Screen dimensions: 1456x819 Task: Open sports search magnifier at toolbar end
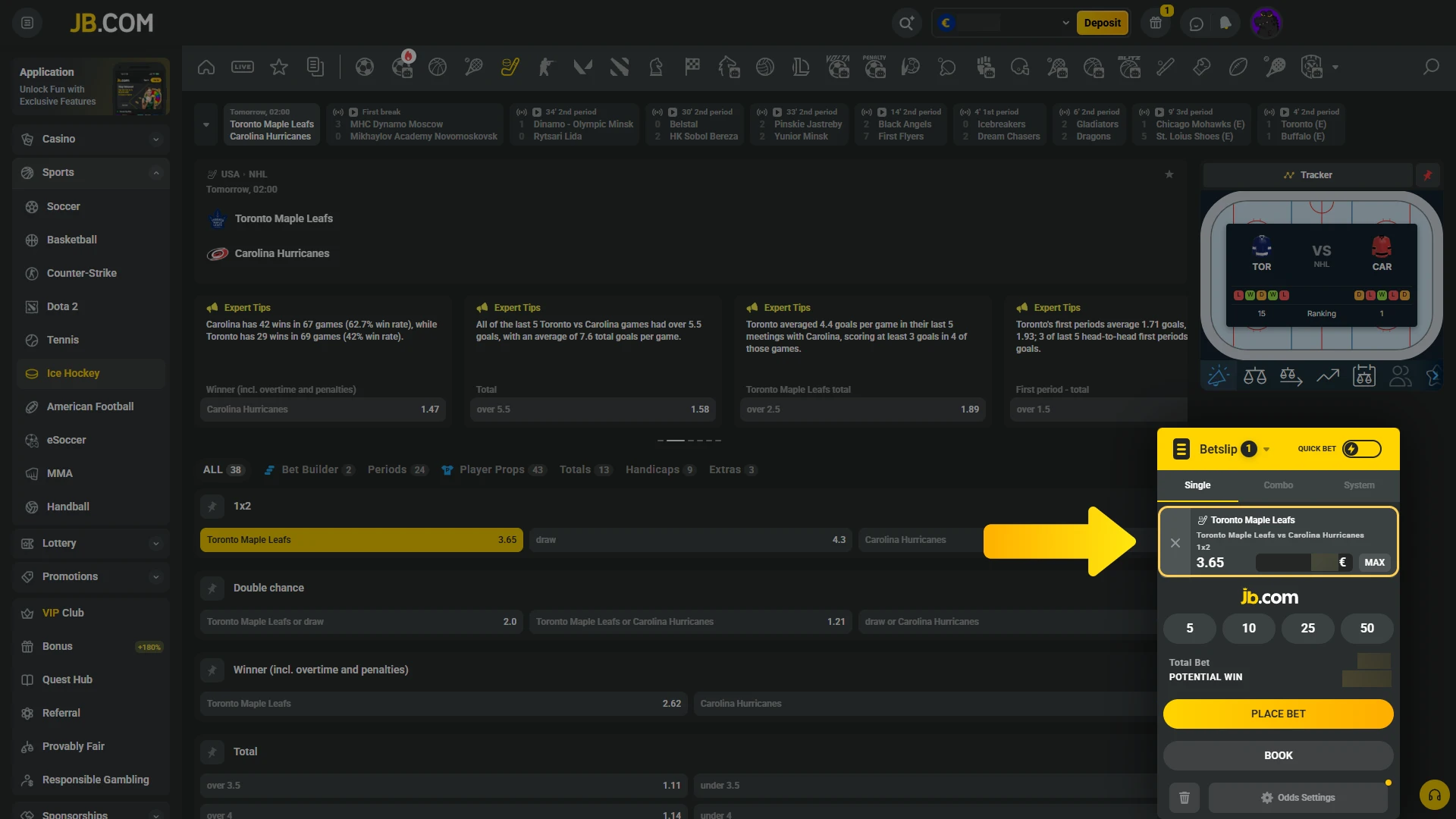1431,67
